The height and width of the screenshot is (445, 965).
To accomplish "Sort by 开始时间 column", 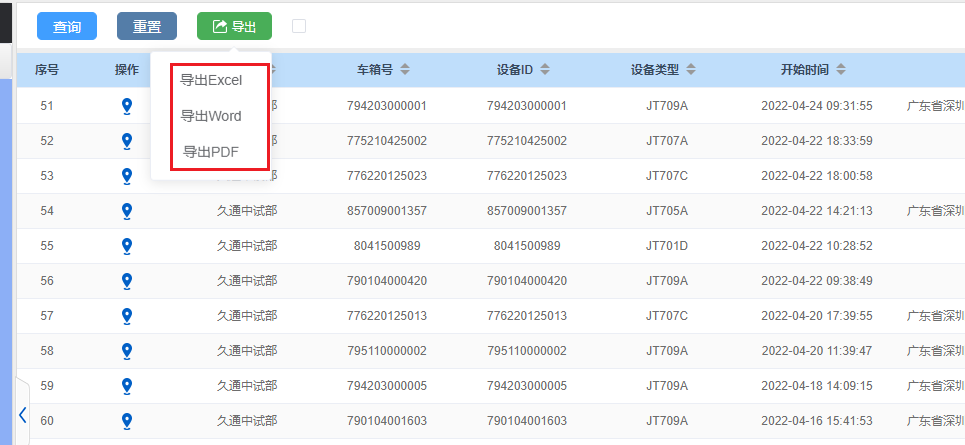I will (841, 70).
